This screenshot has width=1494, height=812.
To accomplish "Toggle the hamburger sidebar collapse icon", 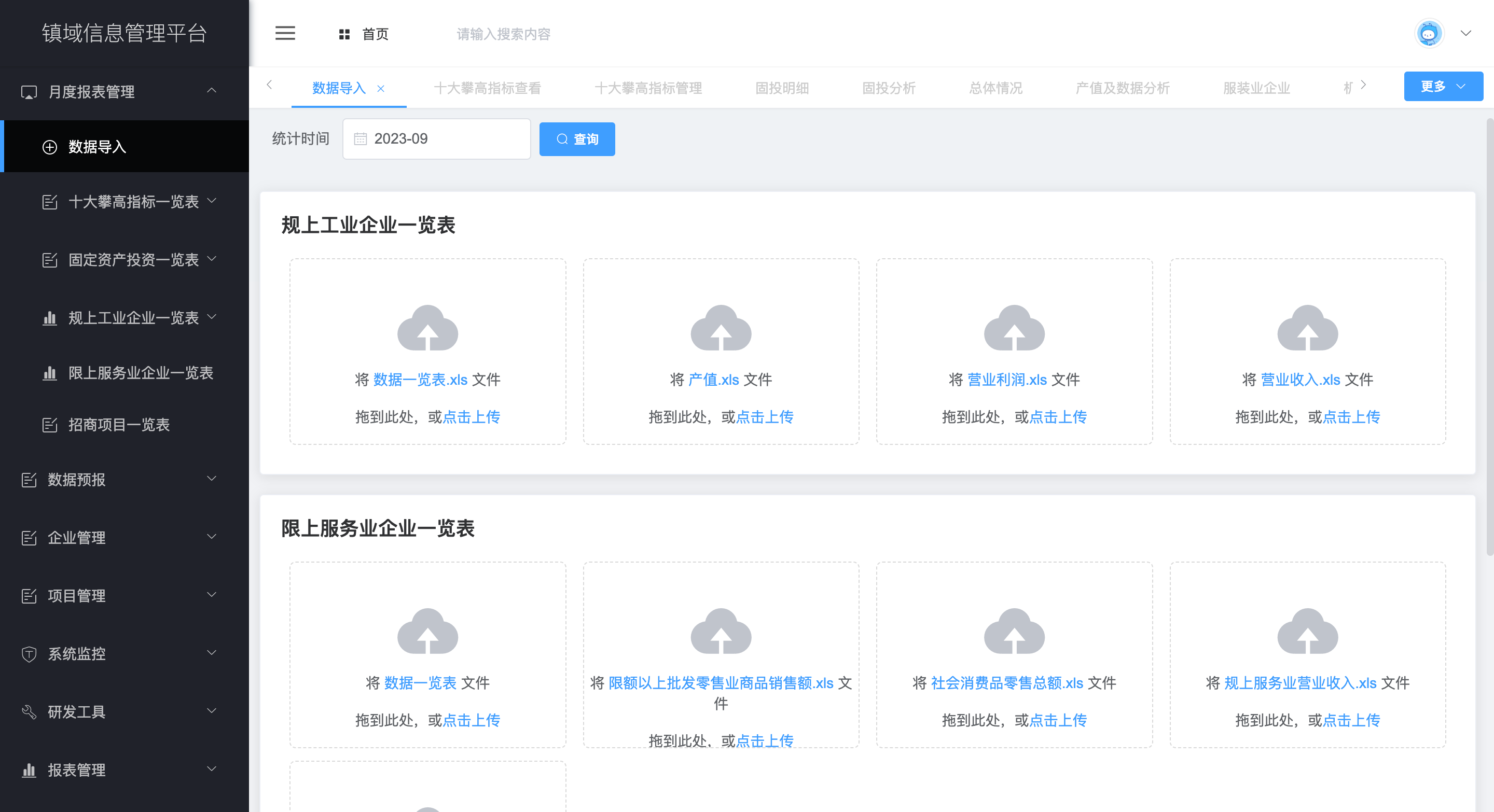I will pyautogui.click(x=285, y=33).
